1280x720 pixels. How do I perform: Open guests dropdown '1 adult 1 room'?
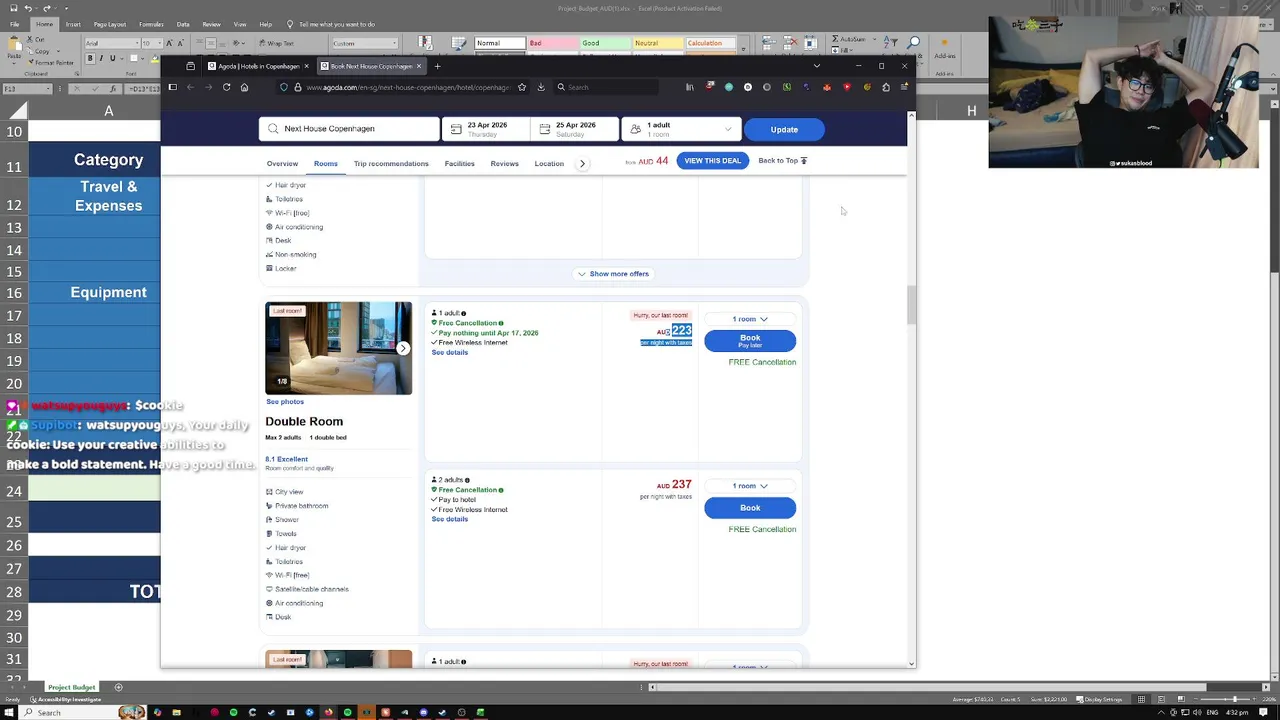pyautogui.click(x=680, y=129)
